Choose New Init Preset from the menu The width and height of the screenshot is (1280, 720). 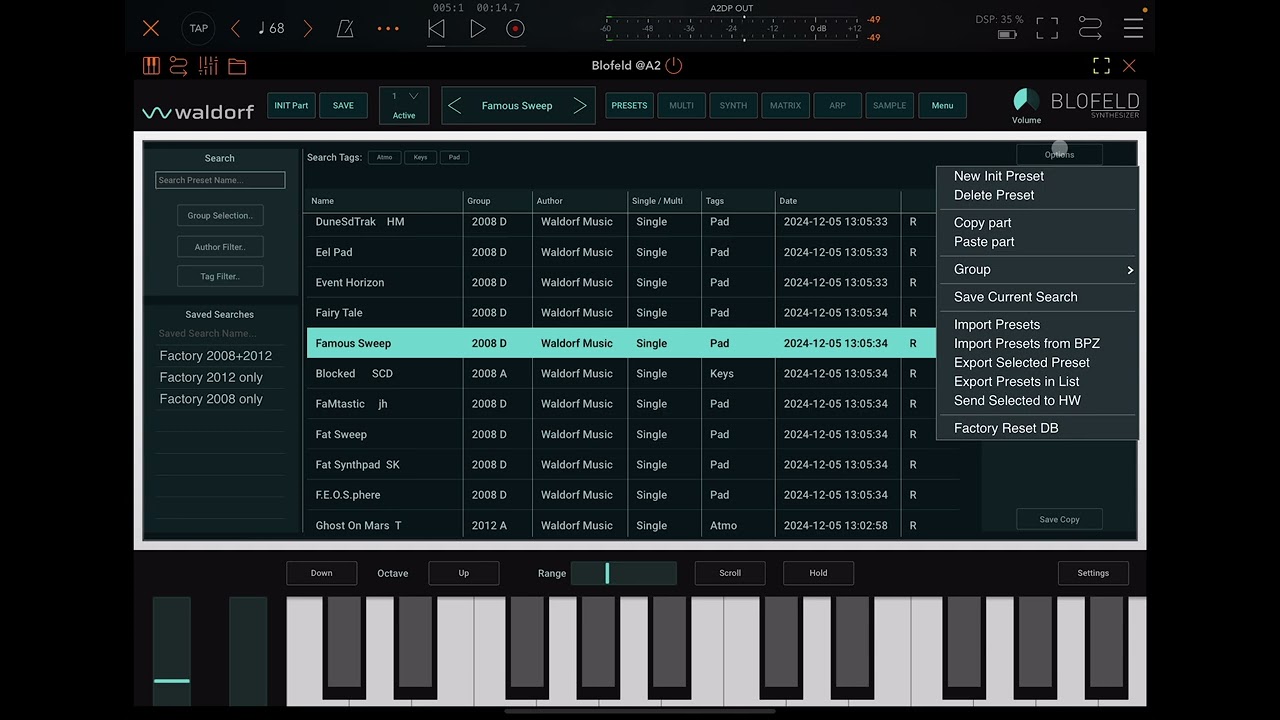click(x=999, y=176)
